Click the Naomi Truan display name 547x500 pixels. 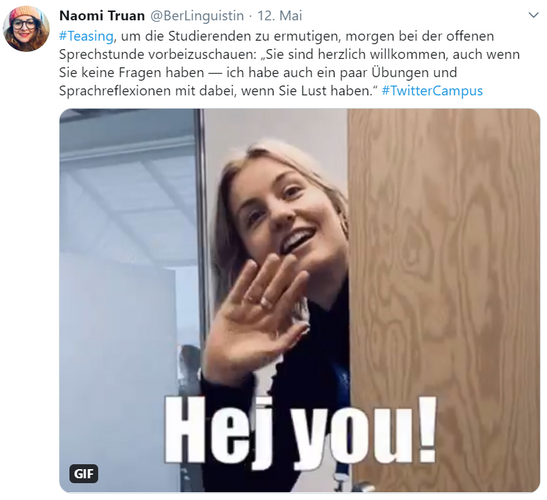(102, 16)
